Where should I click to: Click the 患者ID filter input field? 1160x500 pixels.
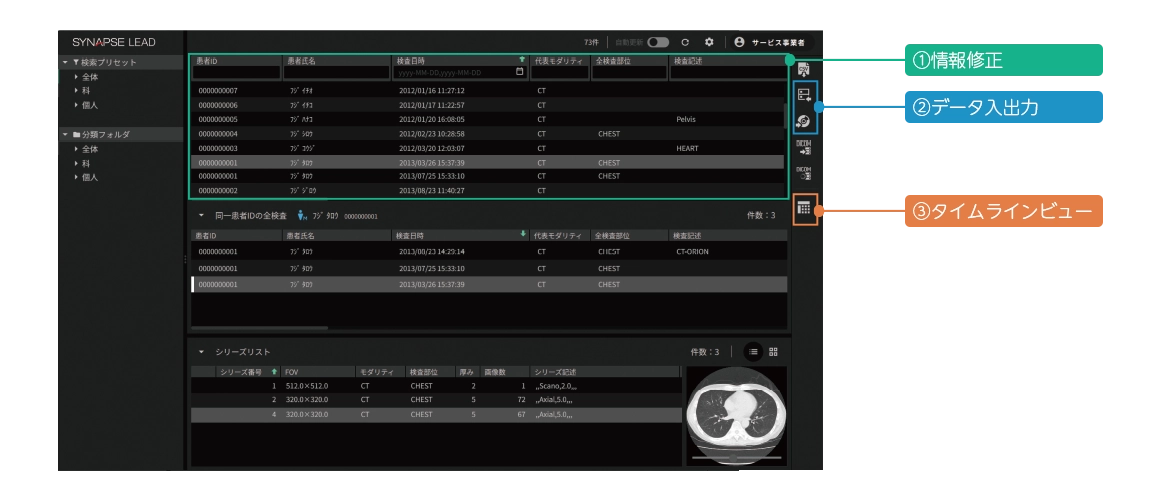pyautogui.click(x=236, y=72)
